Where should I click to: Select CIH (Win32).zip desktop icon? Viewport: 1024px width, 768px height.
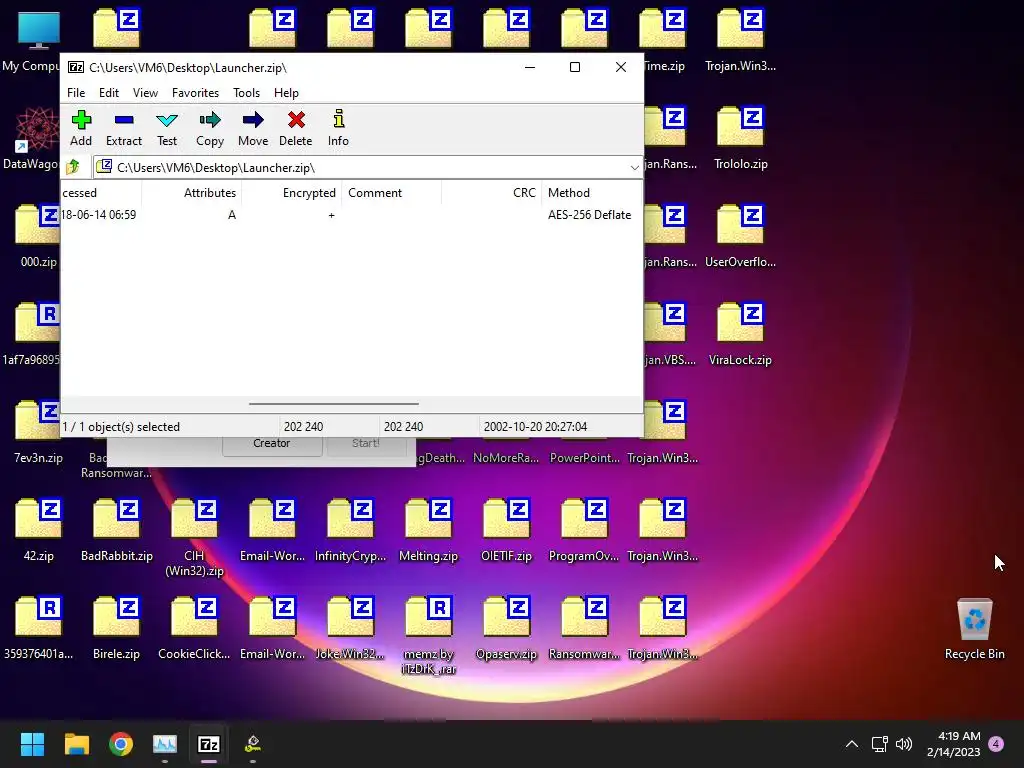194,537
